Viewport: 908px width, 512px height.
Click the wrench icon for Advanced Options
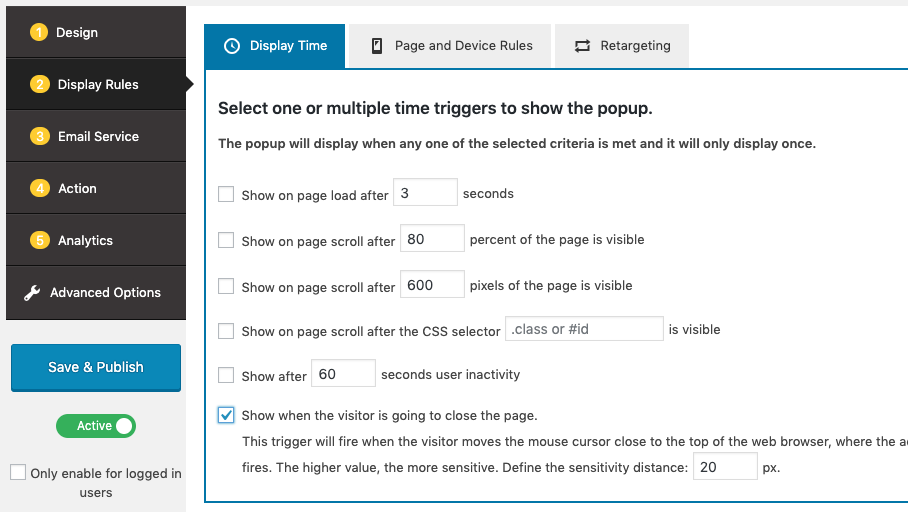(x=32, y=293)
